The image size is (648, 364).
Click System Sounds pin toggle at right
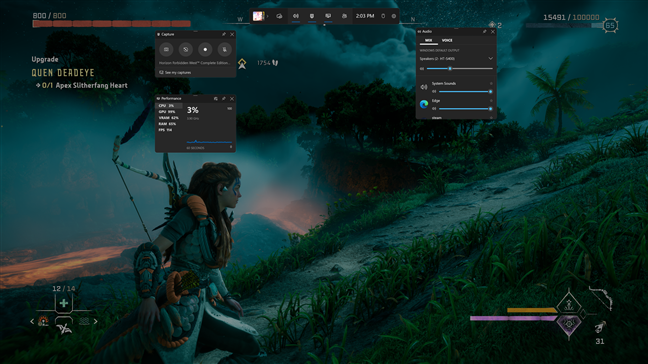point(491,83)
